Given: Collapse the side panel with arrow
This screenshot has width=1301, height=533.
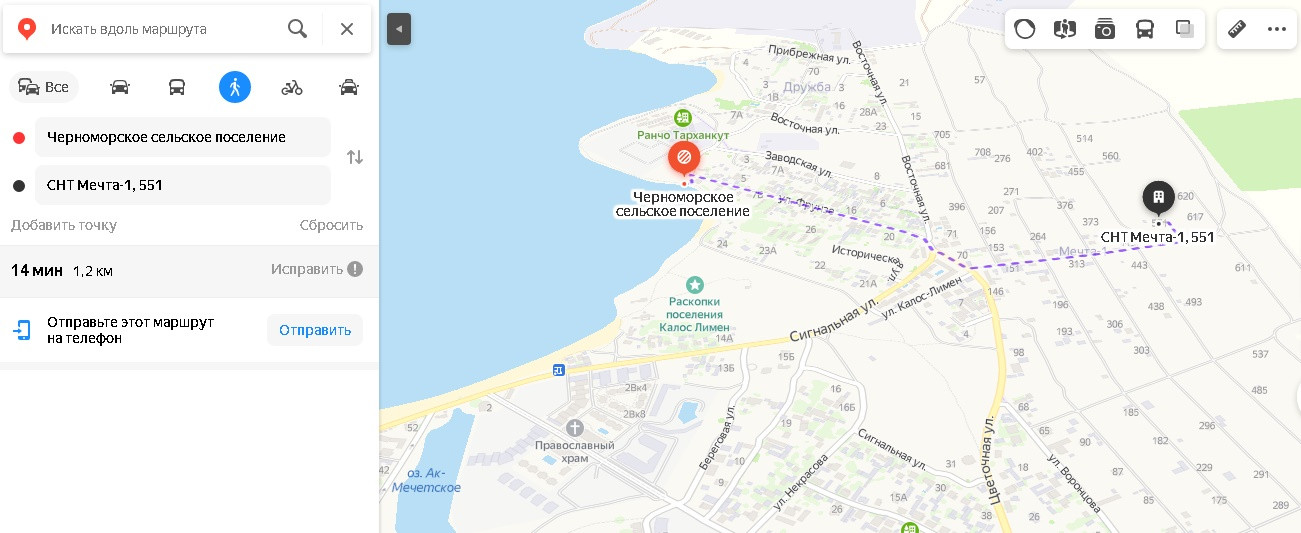Looking at the screenshot, I should pyautogui.click(x=399, y=29).
